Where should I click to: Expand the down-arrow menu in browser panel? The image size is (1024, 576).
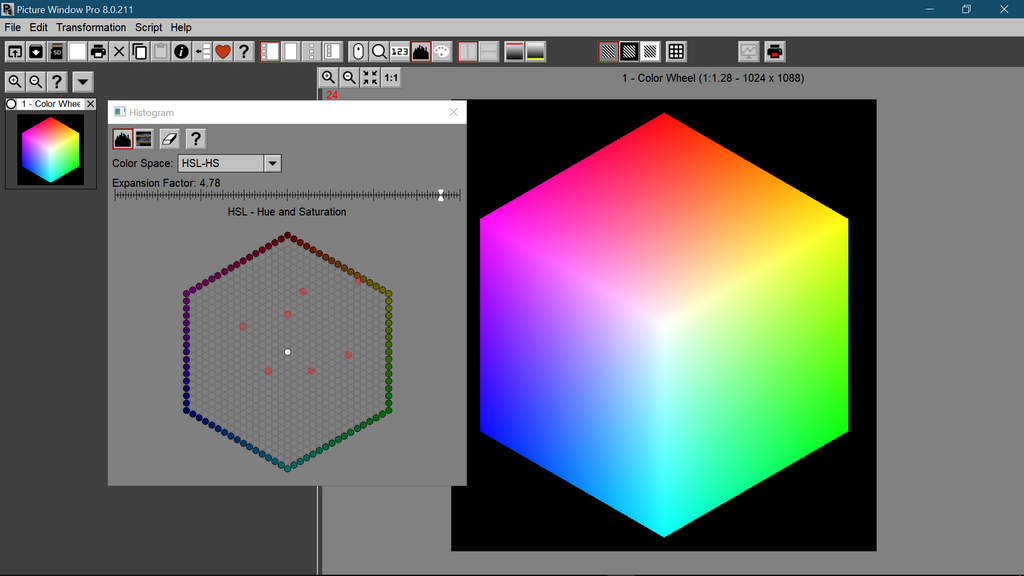(83, 82)
